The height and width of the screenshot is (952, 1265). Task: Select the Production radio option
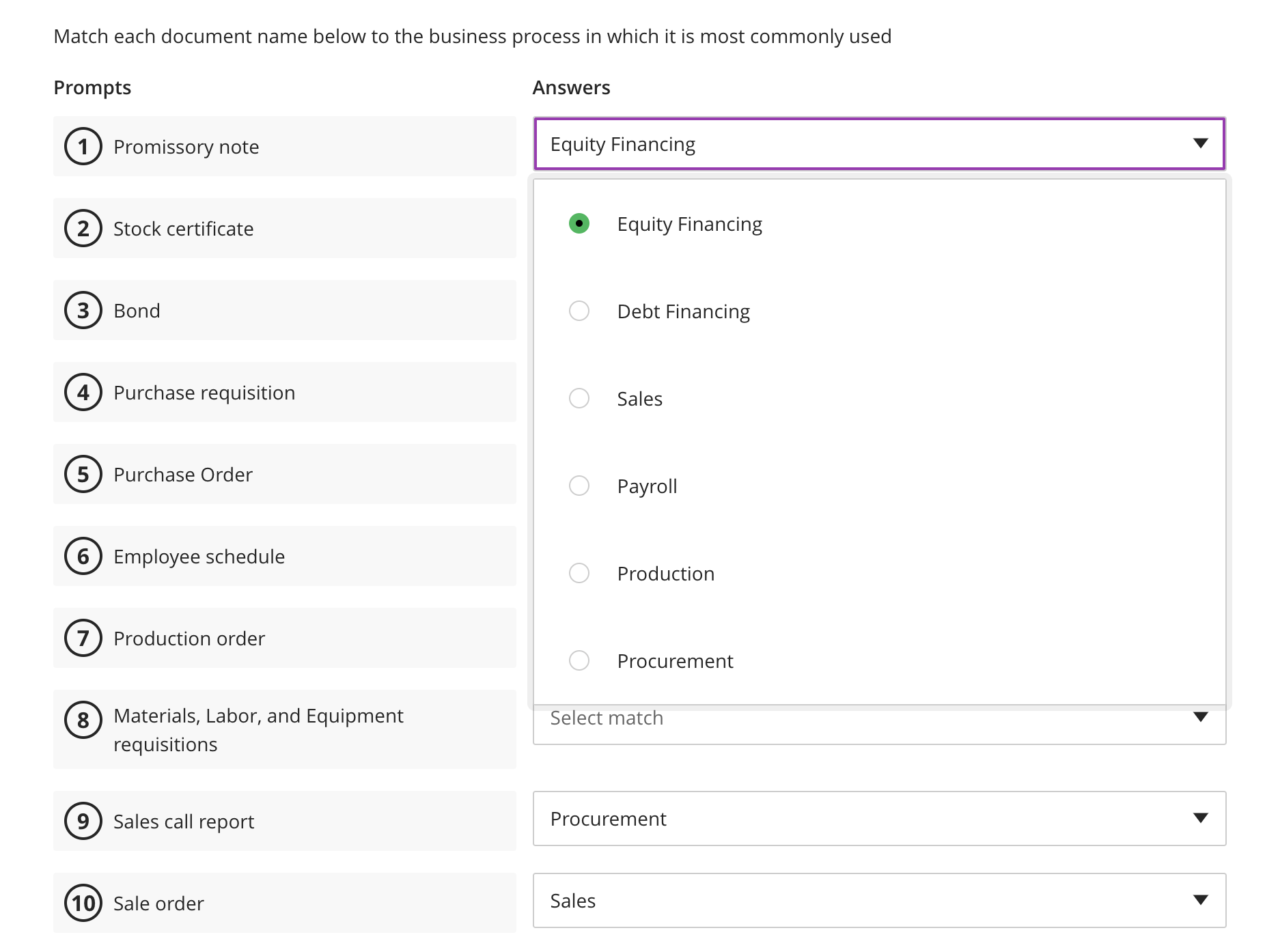(x=579, y=573)
